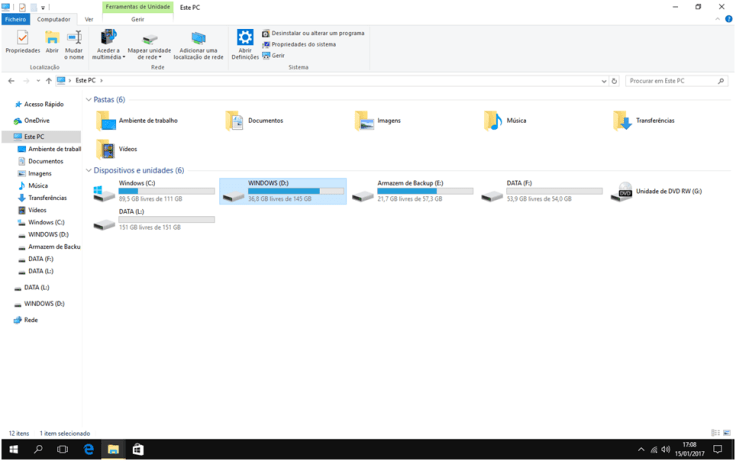Click Propriedades do sistema button
This screenshot has width=736, height=461.
pyautogui.click(x=303, y=44)
